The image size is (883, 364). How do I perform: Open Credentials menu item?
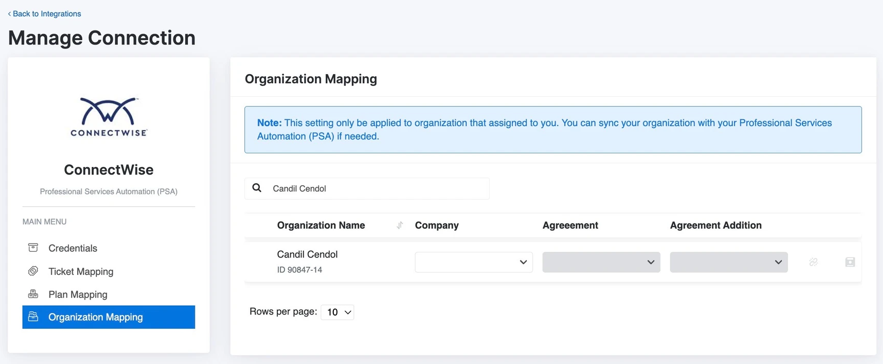(x=109, y=248)
